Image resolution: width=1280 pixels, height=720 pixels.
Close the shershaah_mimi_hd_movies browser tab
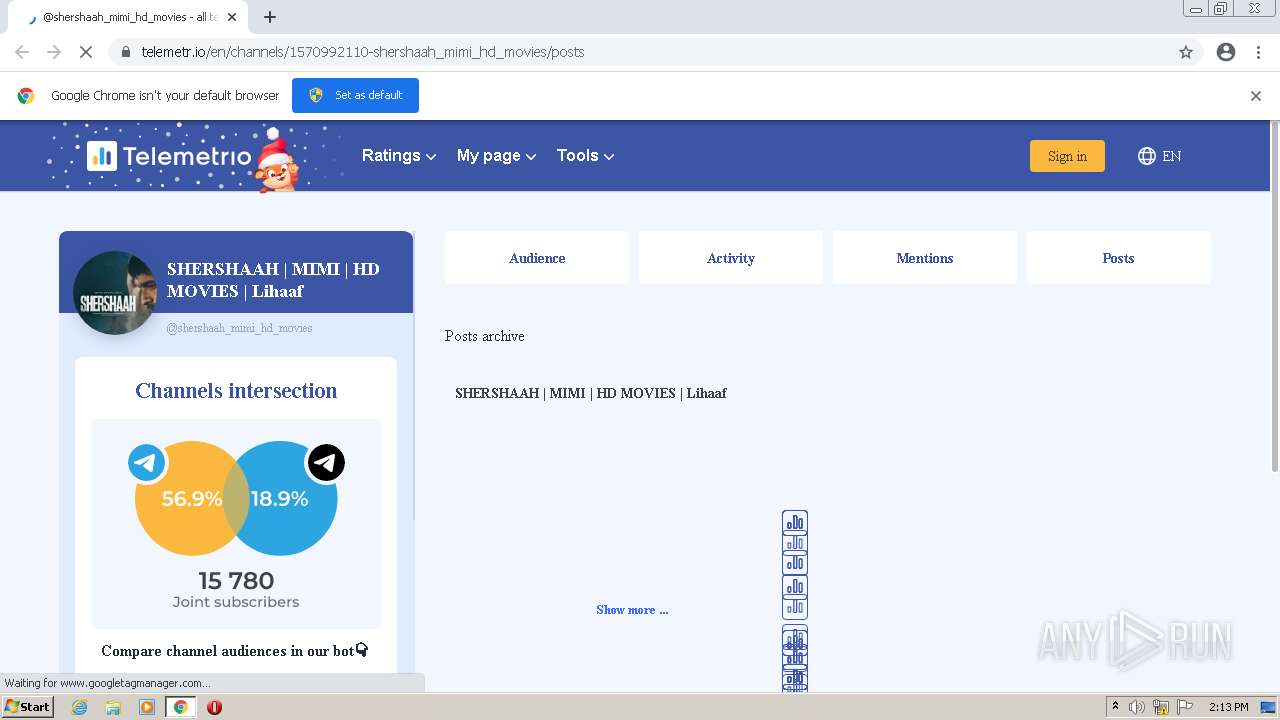pos(232,17)
